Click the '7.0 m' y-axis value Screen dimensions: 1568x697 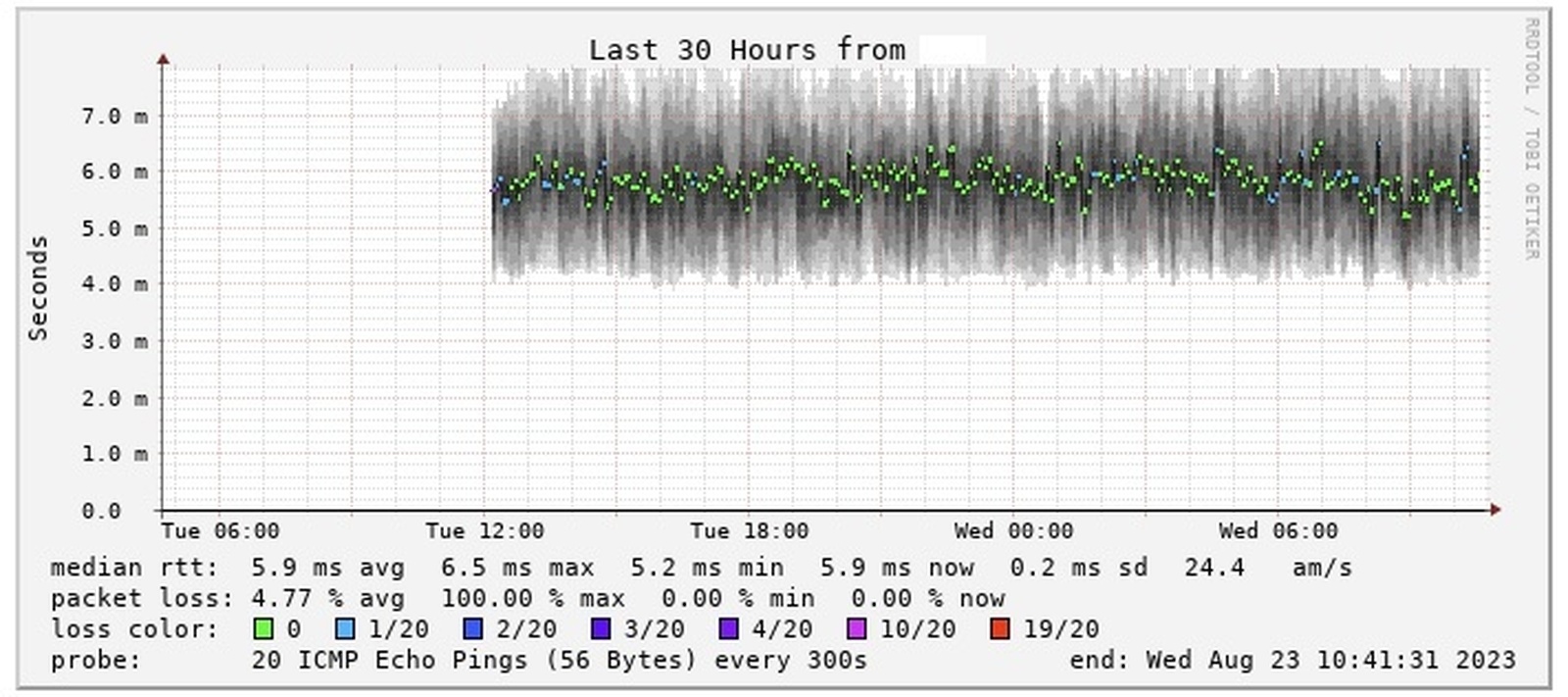[x=115, y=117]
